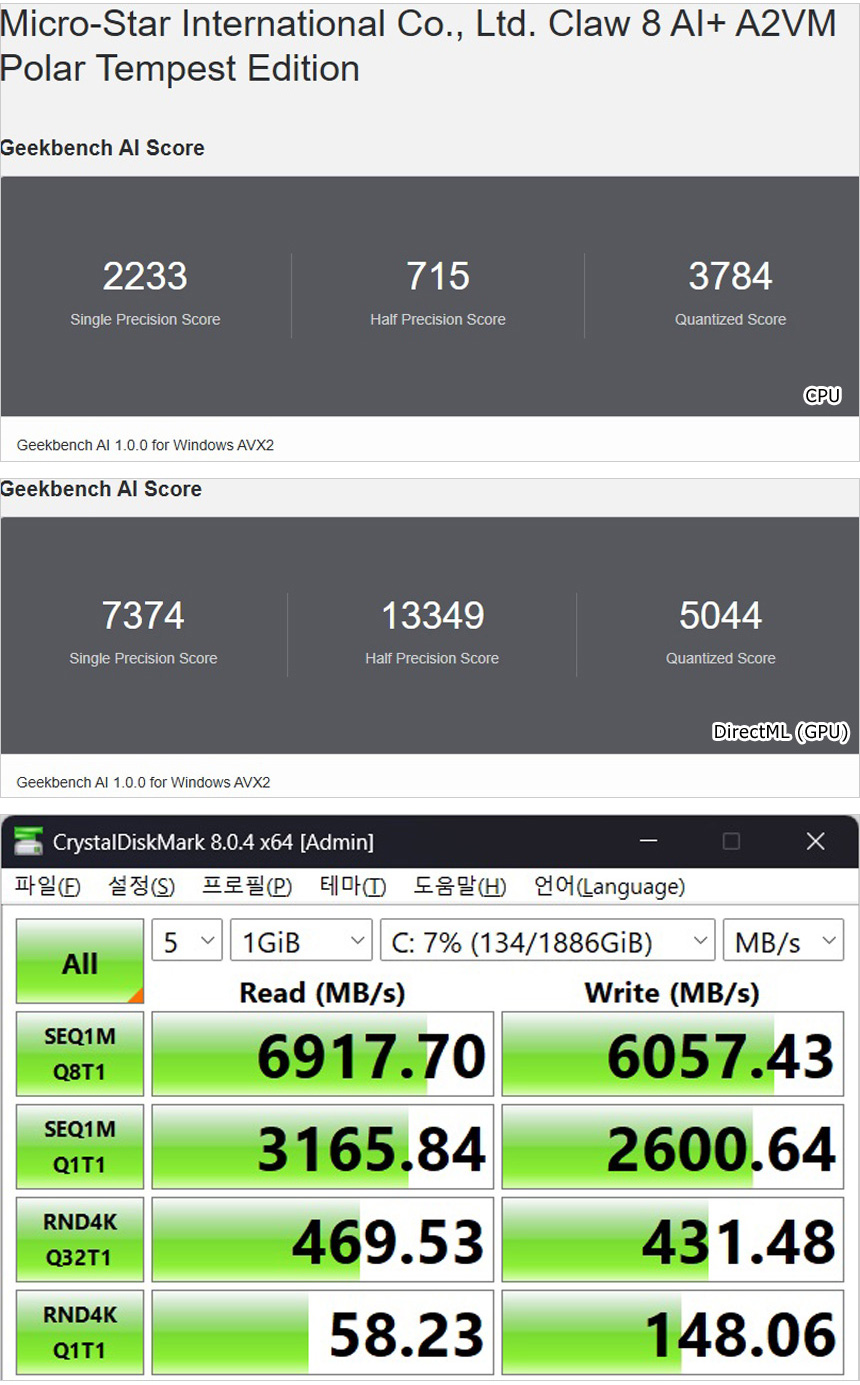The image size is (860, 1385).
Task: Open the test count dropdown showing 5
Action: (x=186, y=942)
